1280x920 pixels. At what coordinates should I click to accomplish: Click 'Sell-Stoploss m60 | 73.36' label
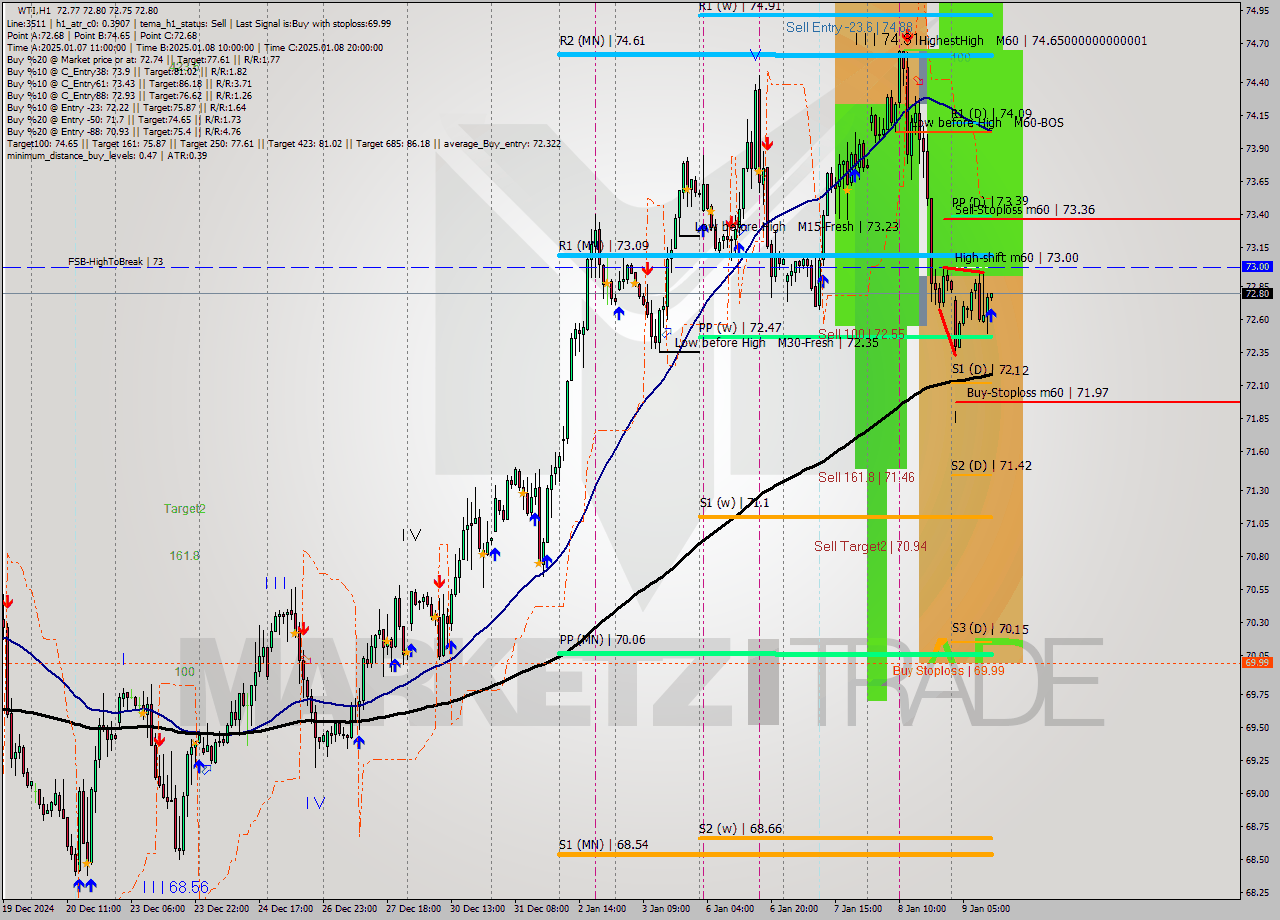pos(1024,210)
